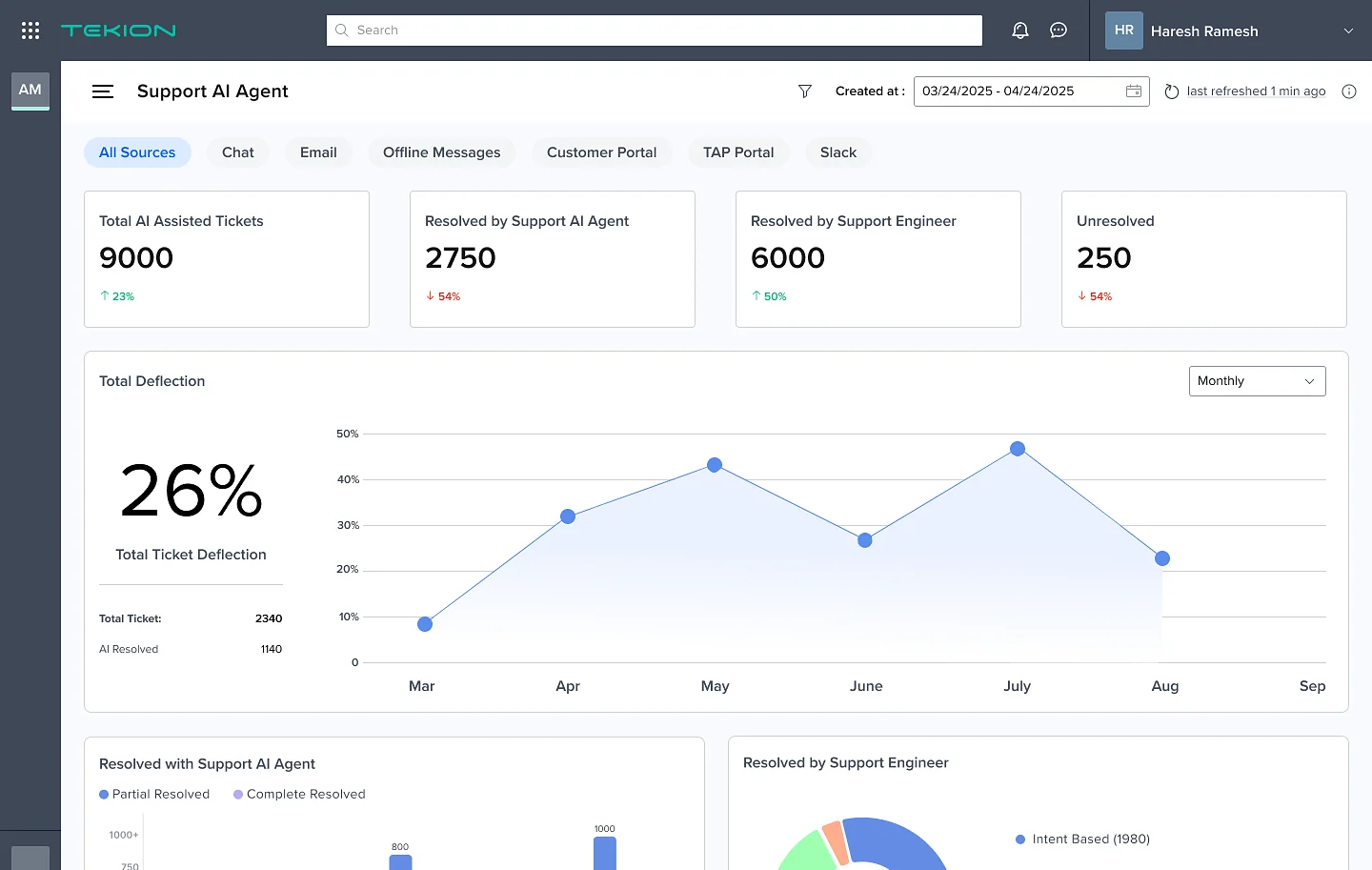Focus the Search input field

pos(655,30)
